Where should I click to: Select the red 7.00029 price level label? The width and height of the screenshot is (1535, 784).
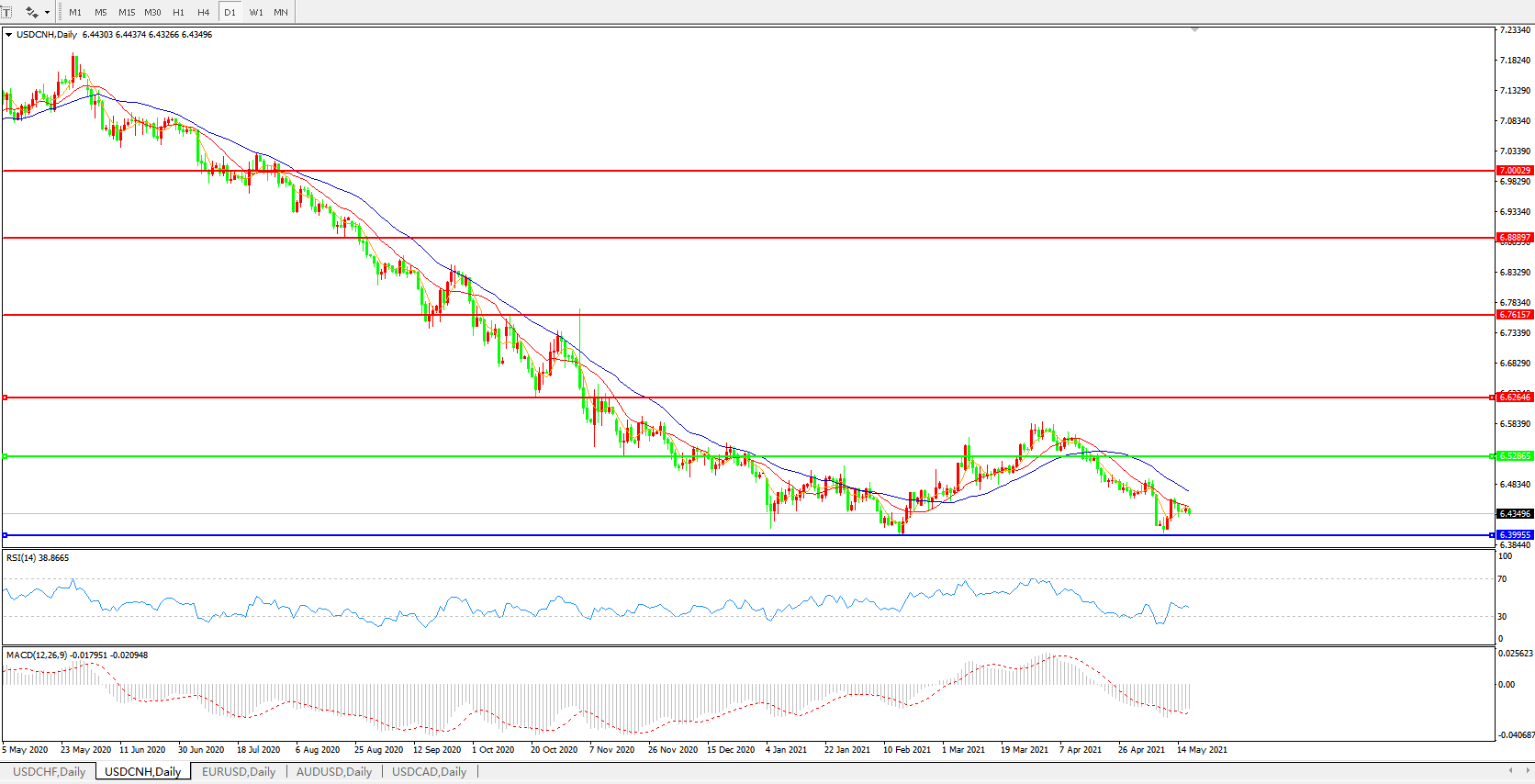click(x=1514, y=171)
